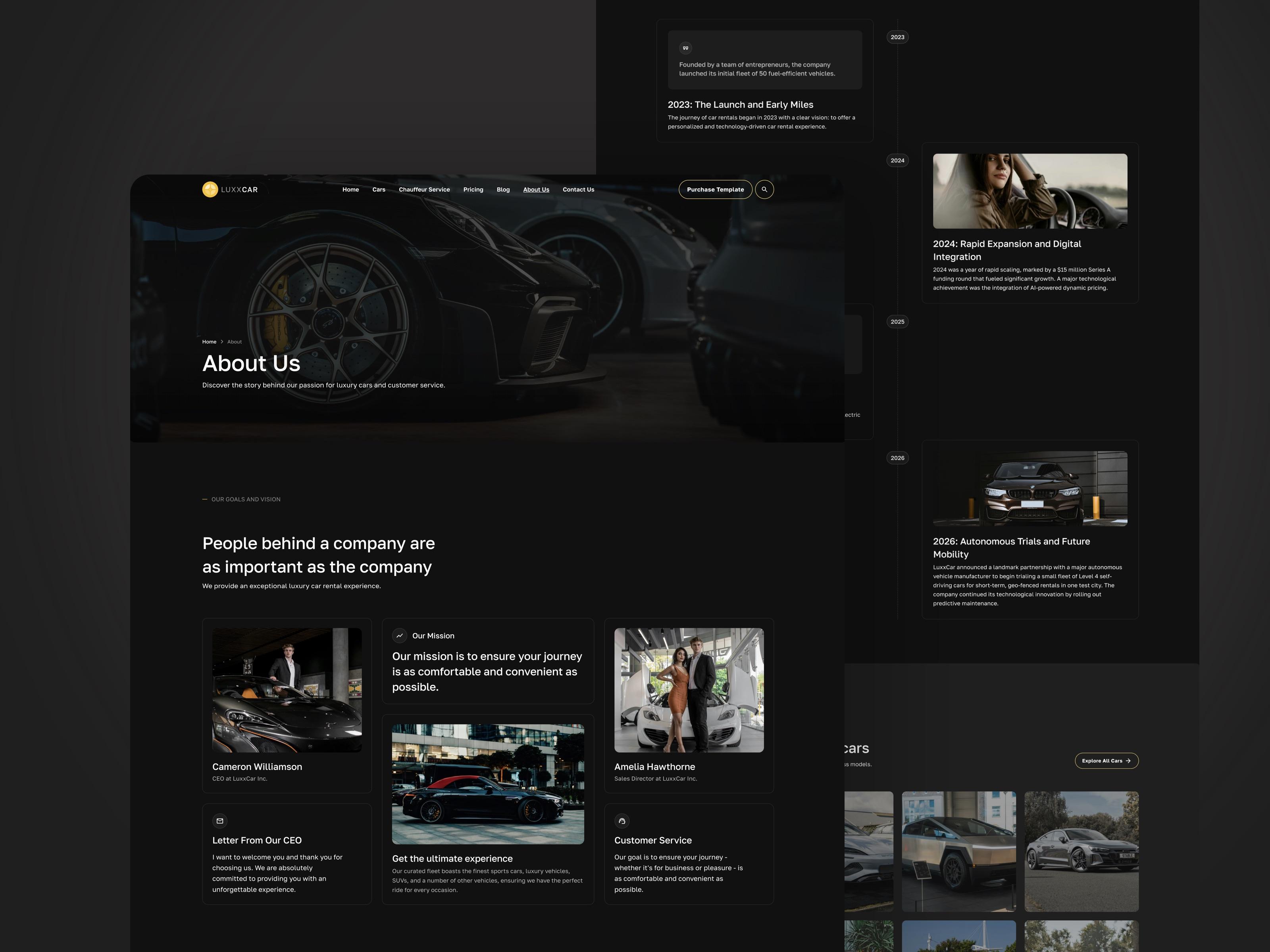Screen dimensions: 1270x952
Task: Click the Sales Director at LuxxCar Inc. text
Action: pyautogui.click(x=656, y=779)
